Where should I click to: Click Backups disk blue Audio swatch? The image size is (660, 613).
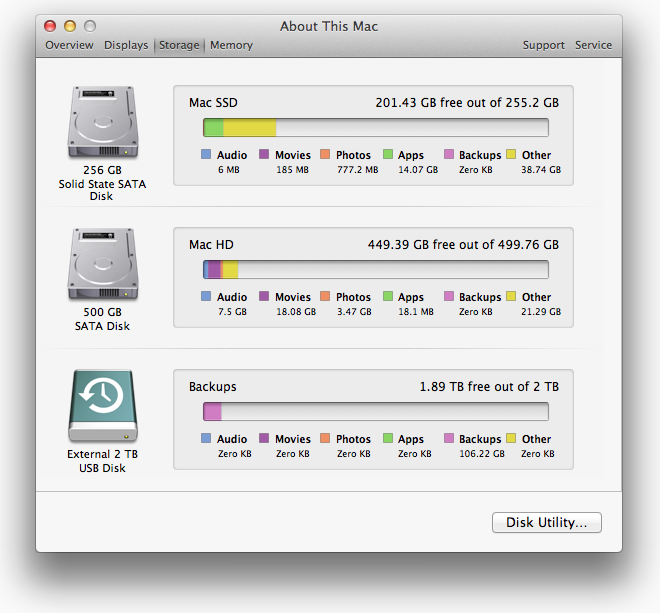click(x=206, y=438)
